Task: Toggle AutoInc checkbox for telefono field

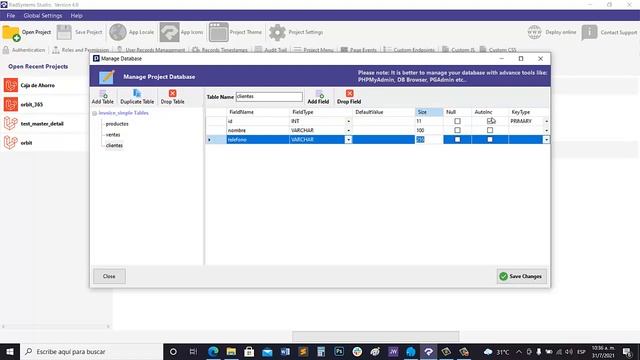Action: click(490, 140)
